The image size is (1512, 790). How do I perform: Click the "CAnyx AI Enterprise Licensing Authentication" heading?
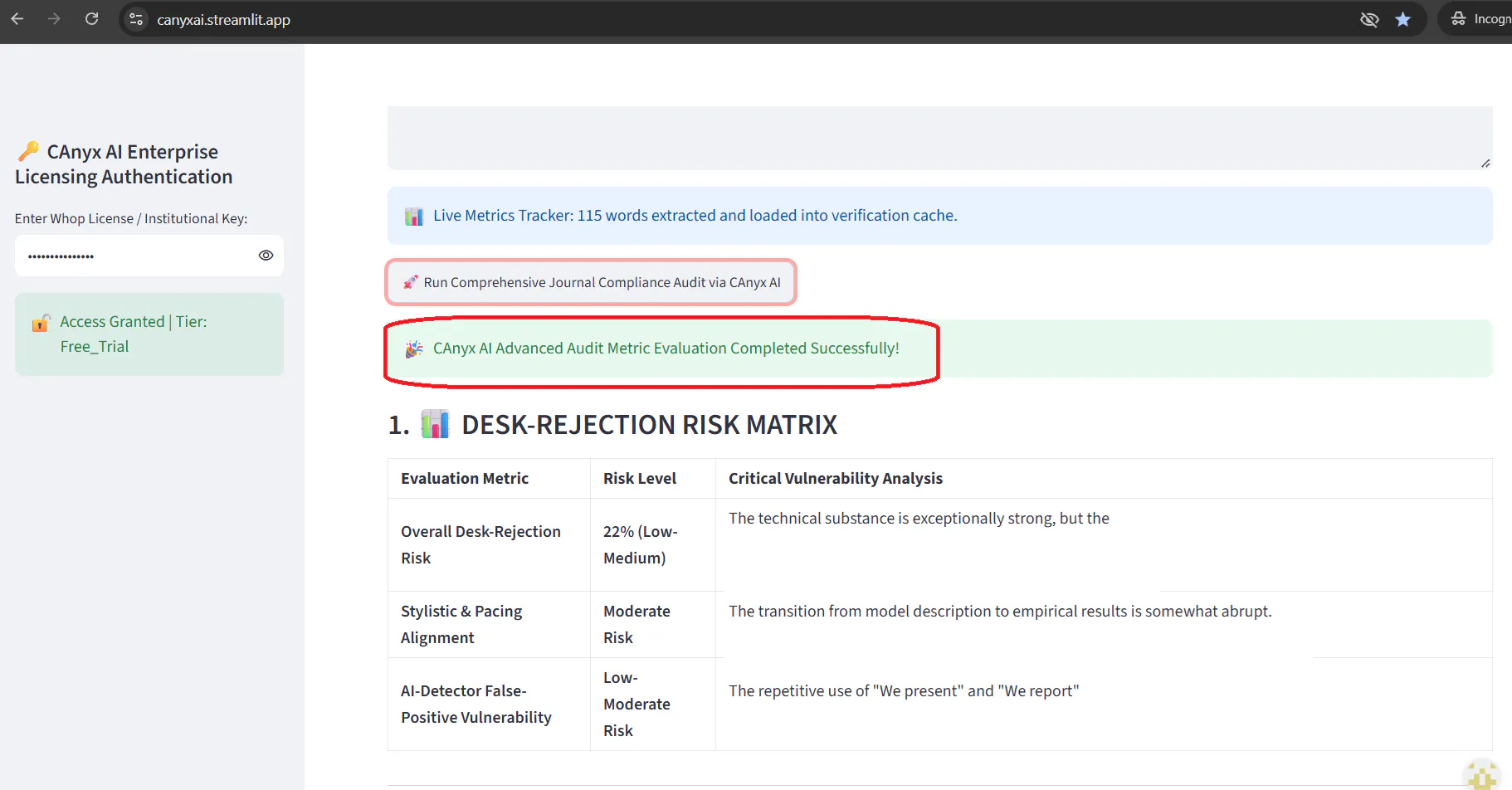click(x=124, y=164)
